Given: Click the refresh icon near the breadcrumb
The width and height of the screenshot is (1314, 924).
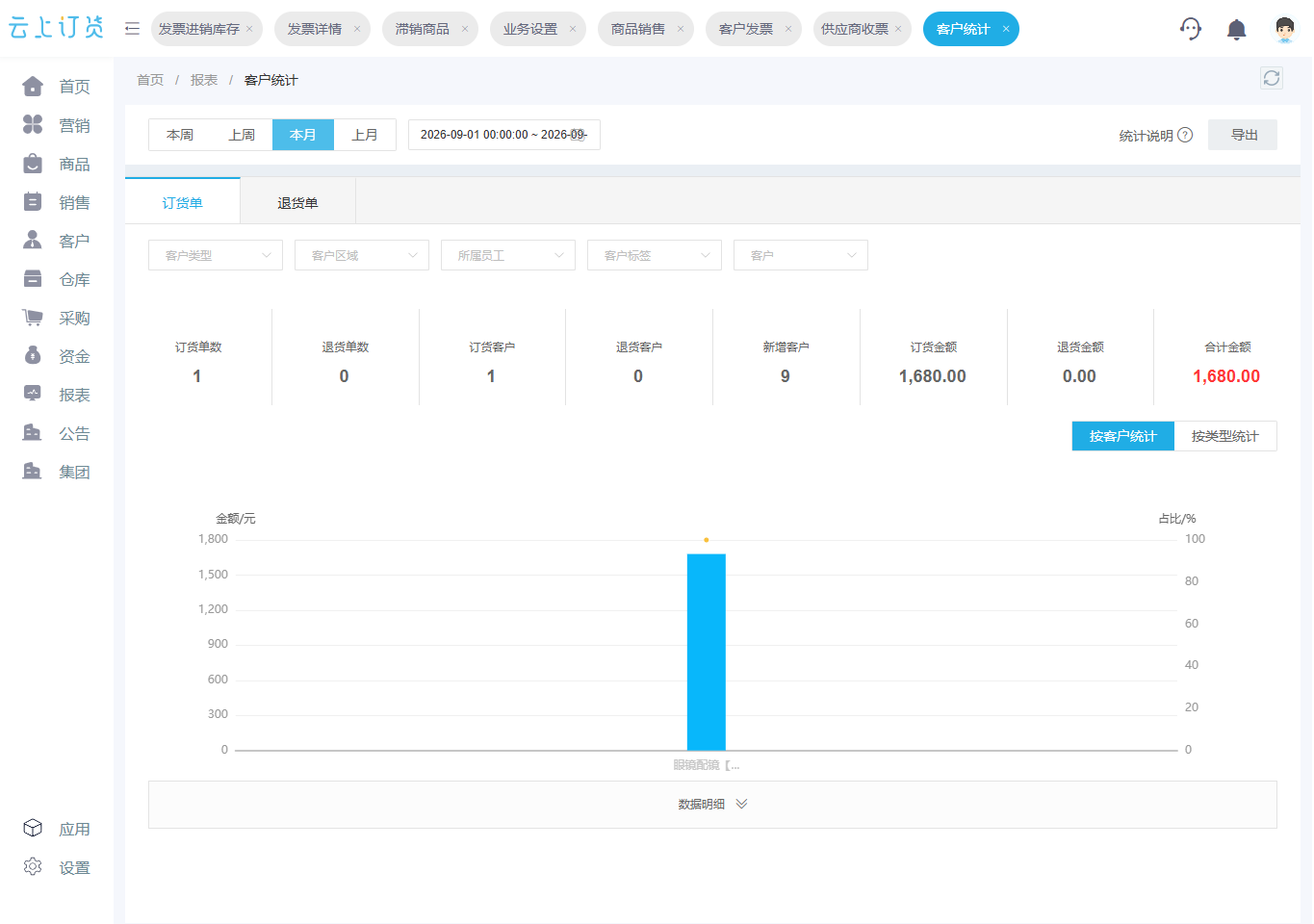Looking at the screenshot, I should point(1272,78).
